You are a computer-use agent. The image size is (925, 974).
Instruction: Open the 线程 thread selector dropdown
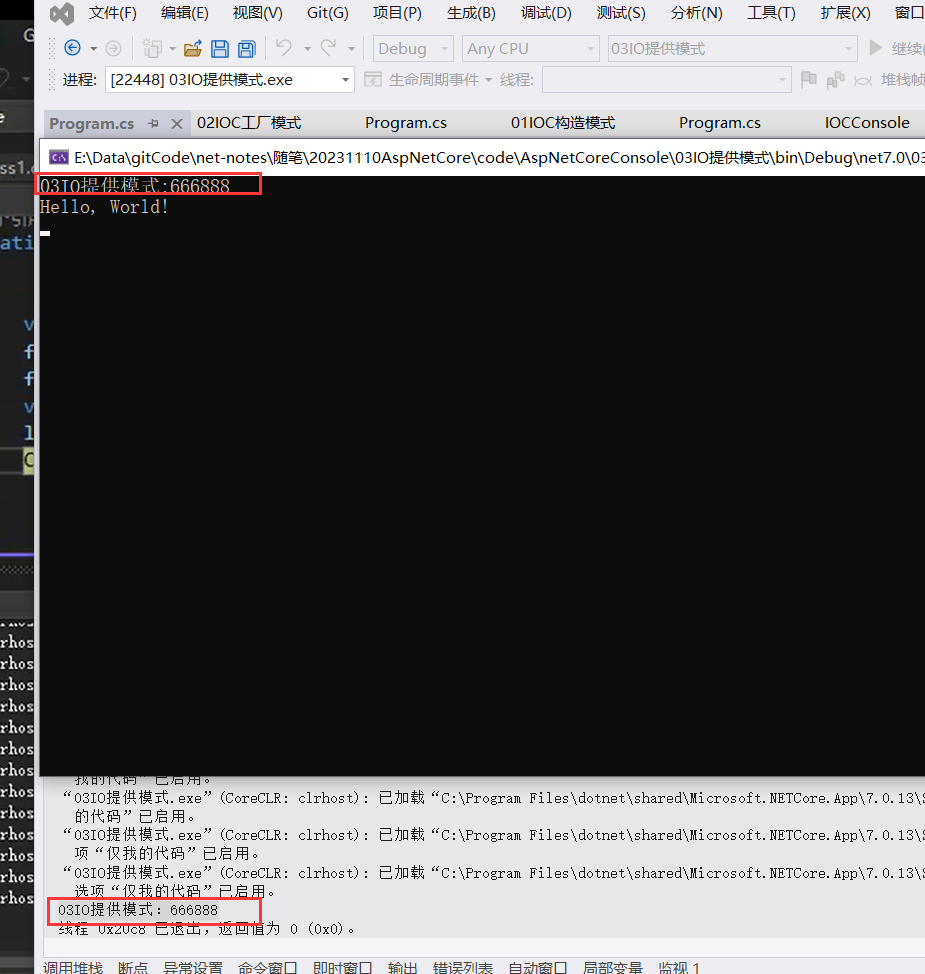(x=667, y=80)
